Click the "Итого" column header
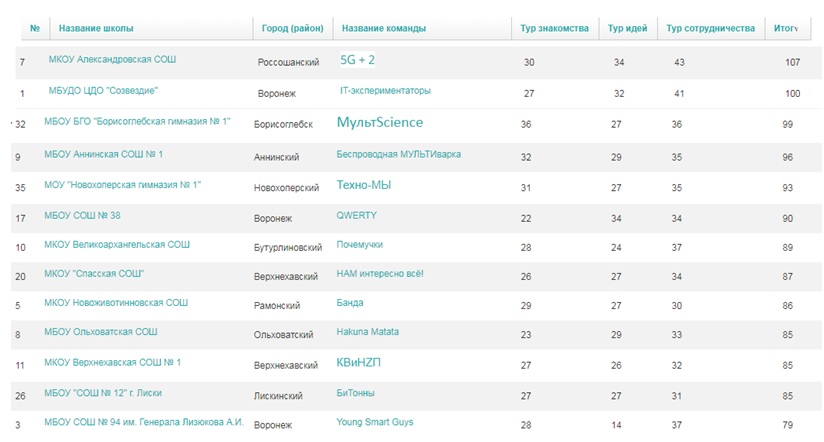The height and width of the screenshot is (442, 824). tap(786, 28)
